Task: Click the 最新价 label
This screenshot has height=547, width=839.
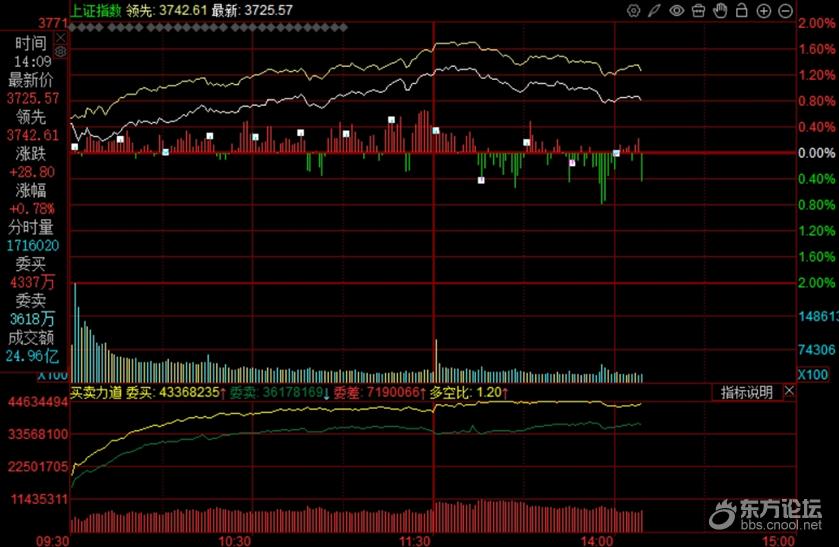Action: pos(30,80)
